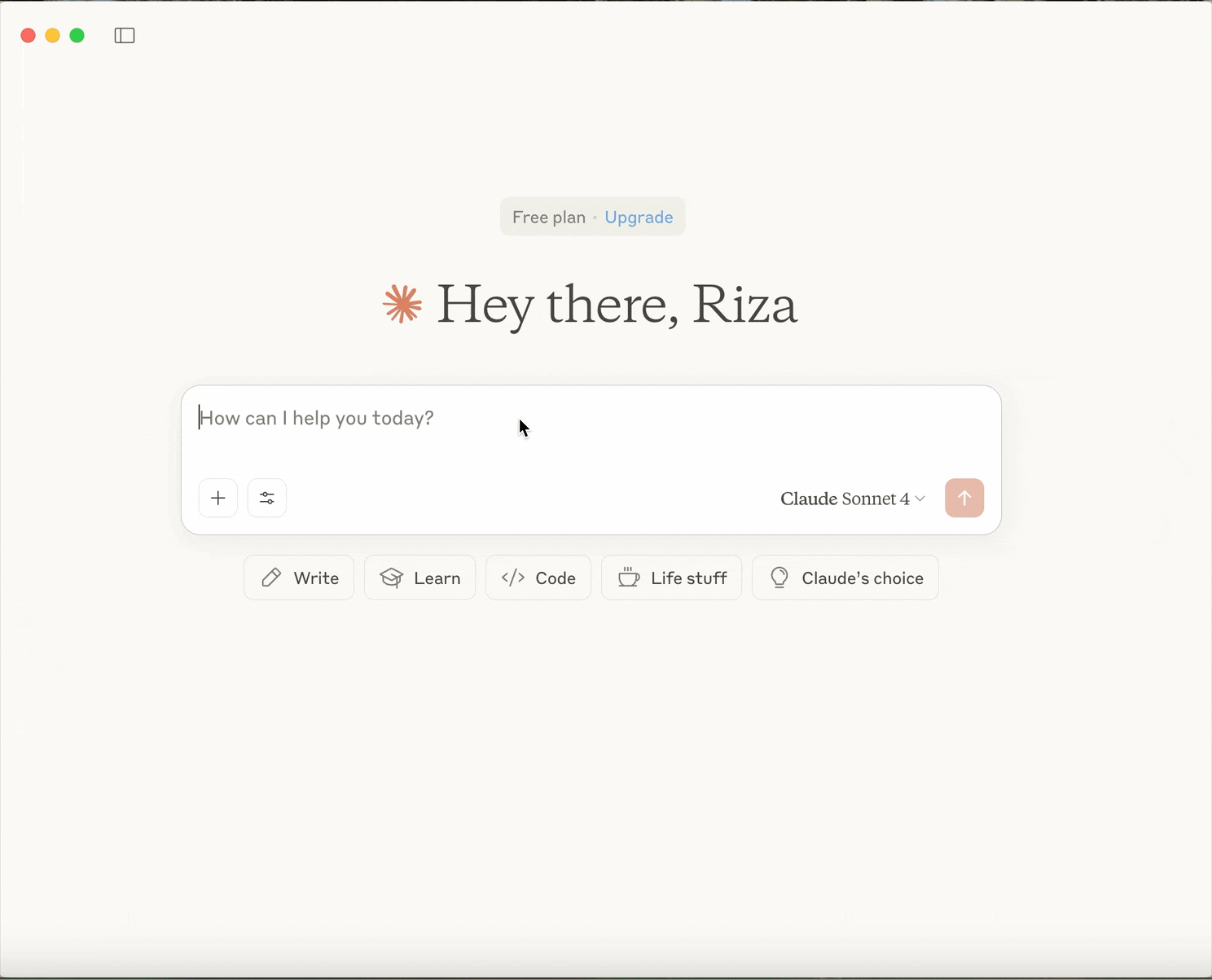Open search and tools settings icon
The image size is (1212, 980).
[267, 498]
